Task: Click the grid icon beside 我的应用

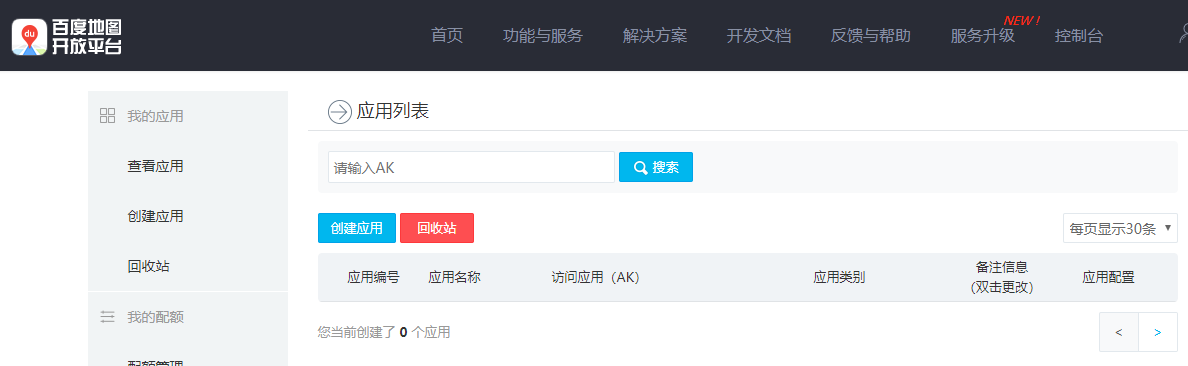Action: pos(108,116)
